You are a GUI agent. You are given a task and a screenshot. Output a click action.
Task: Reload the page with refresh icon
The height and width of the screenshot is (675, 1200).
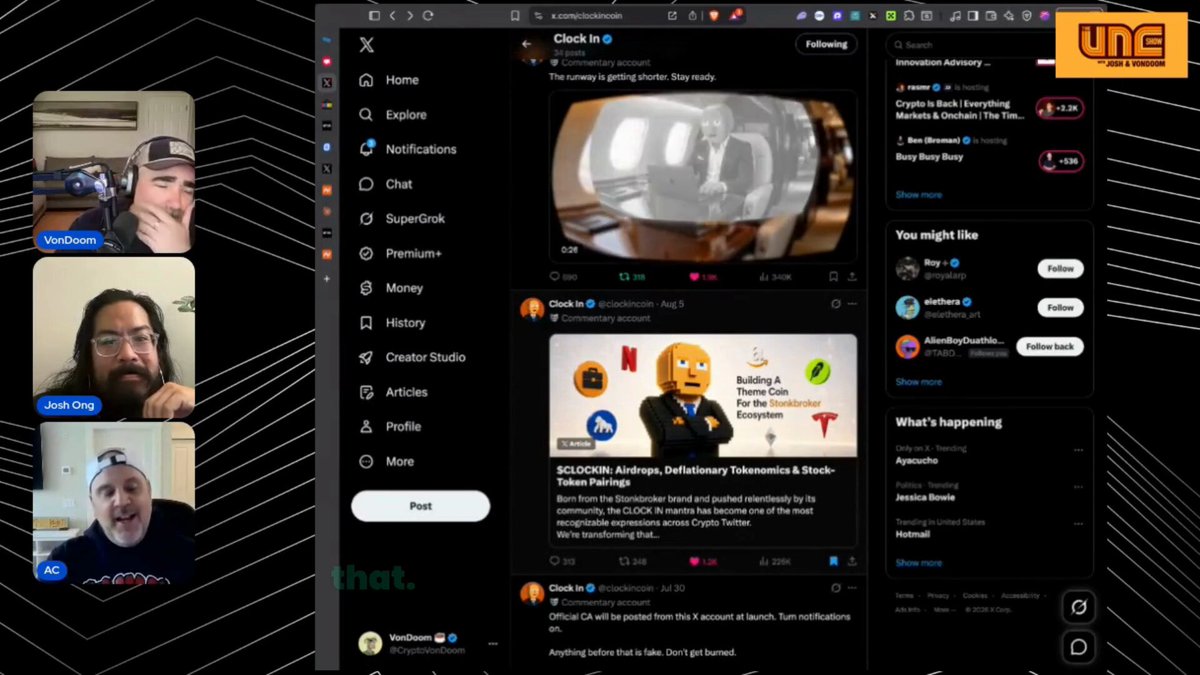pos(428,15)
